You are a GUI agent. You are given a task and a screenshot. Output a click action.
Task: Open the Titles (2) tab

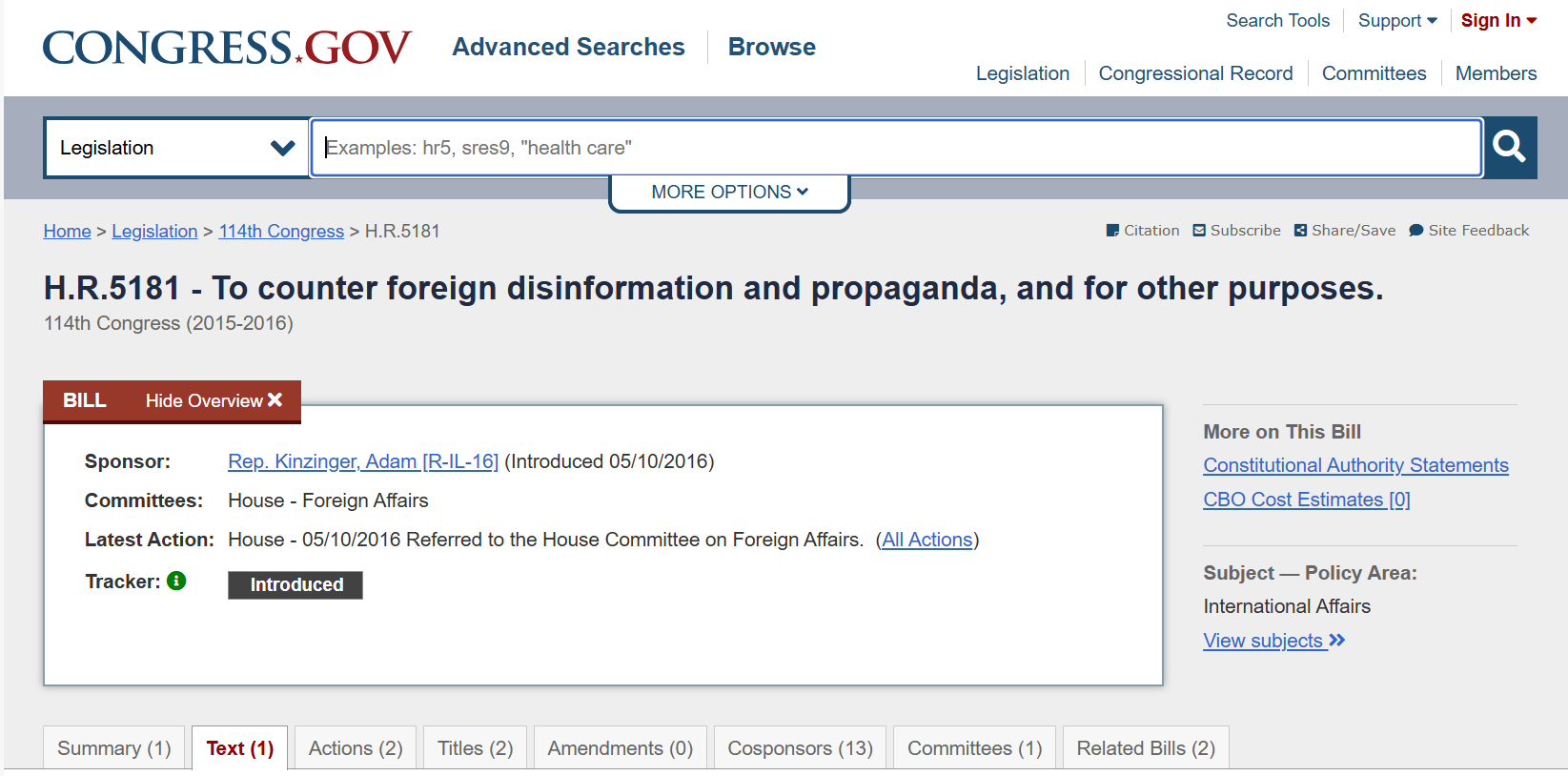coord(476,748)
